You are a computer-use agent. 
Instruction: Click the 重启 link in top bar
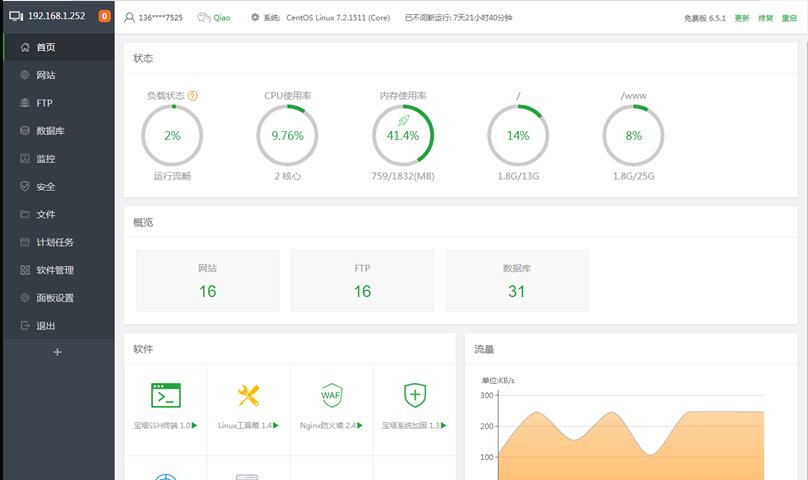pyautogui.click(x=789, y=18)
